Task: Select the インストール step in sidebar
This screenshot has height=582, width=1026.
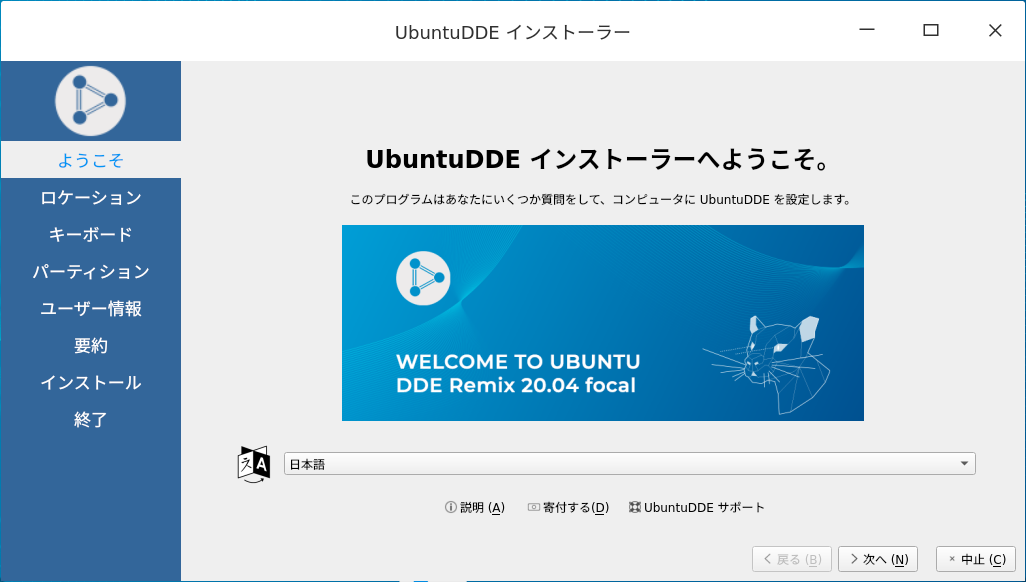Action: [91, 382]
